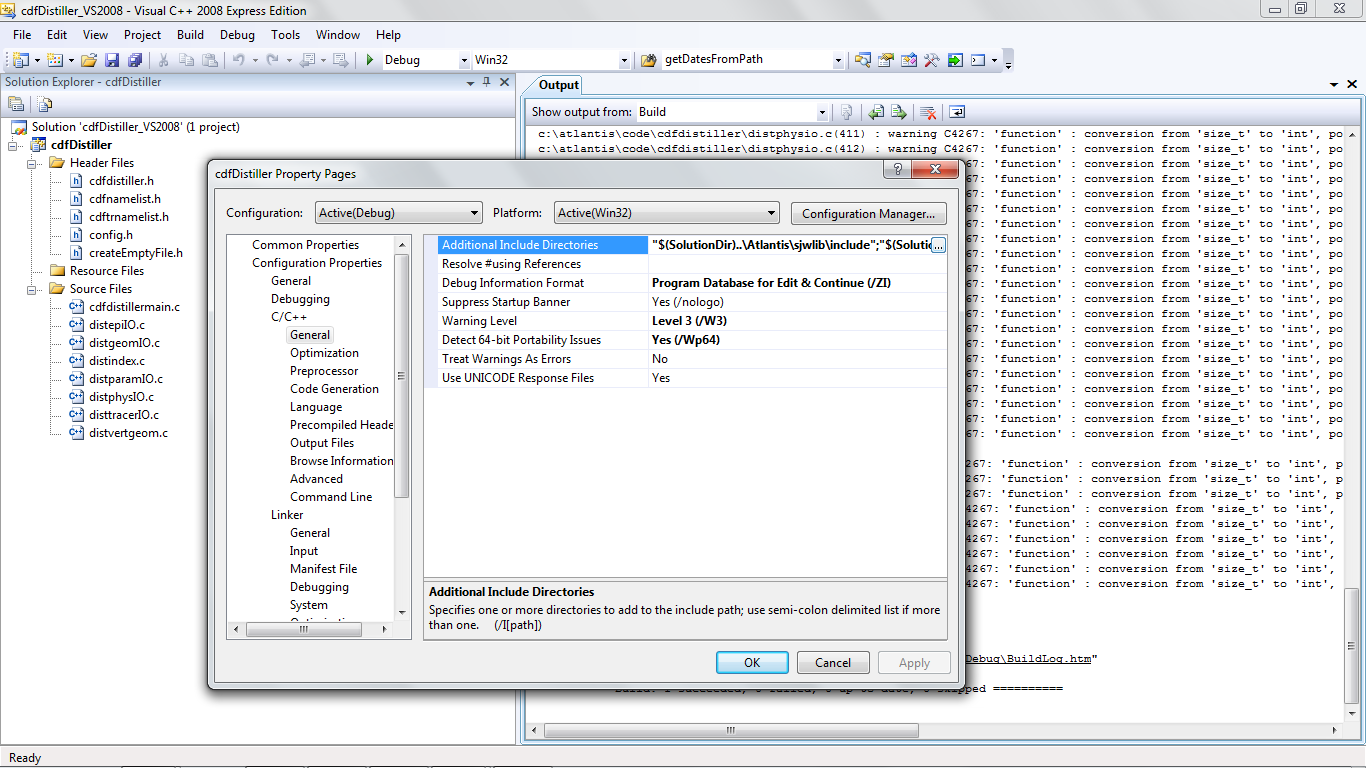
Task: Click the Find in Files binoculars icon
Action: tap(862, 60)
